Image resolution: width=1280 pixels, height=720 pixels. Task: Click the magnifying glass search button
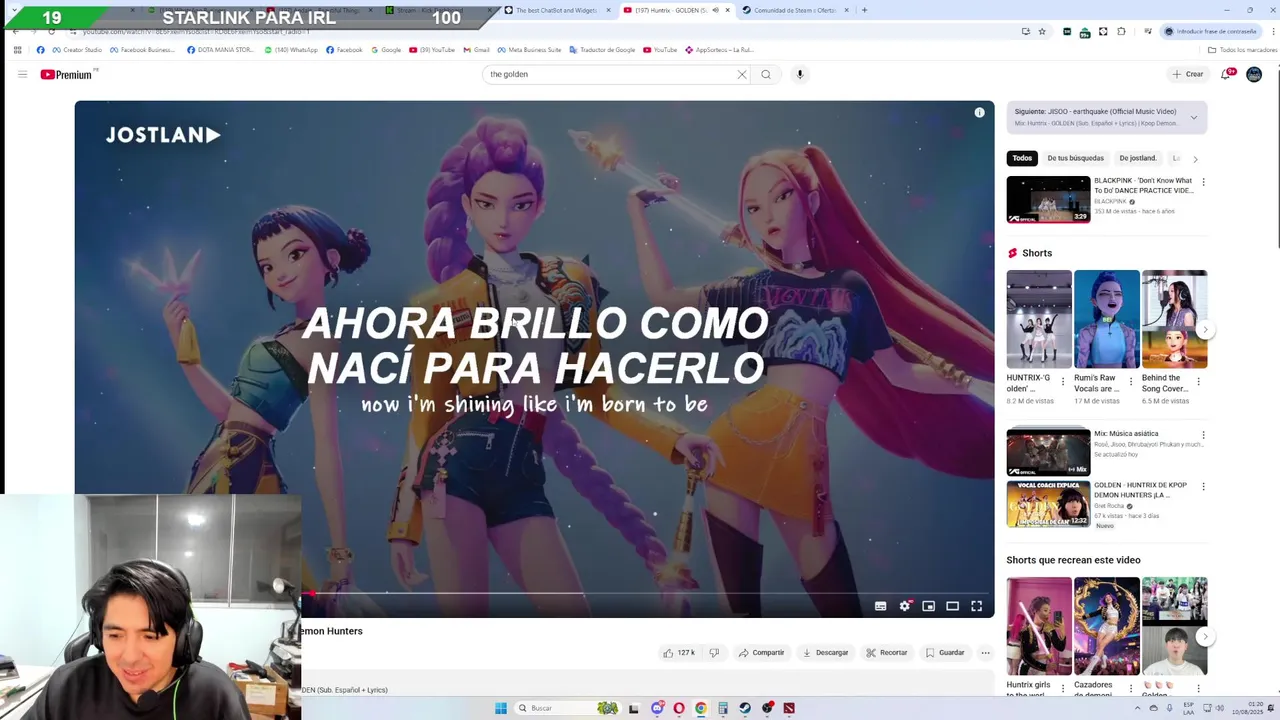(x=766, y=74)
